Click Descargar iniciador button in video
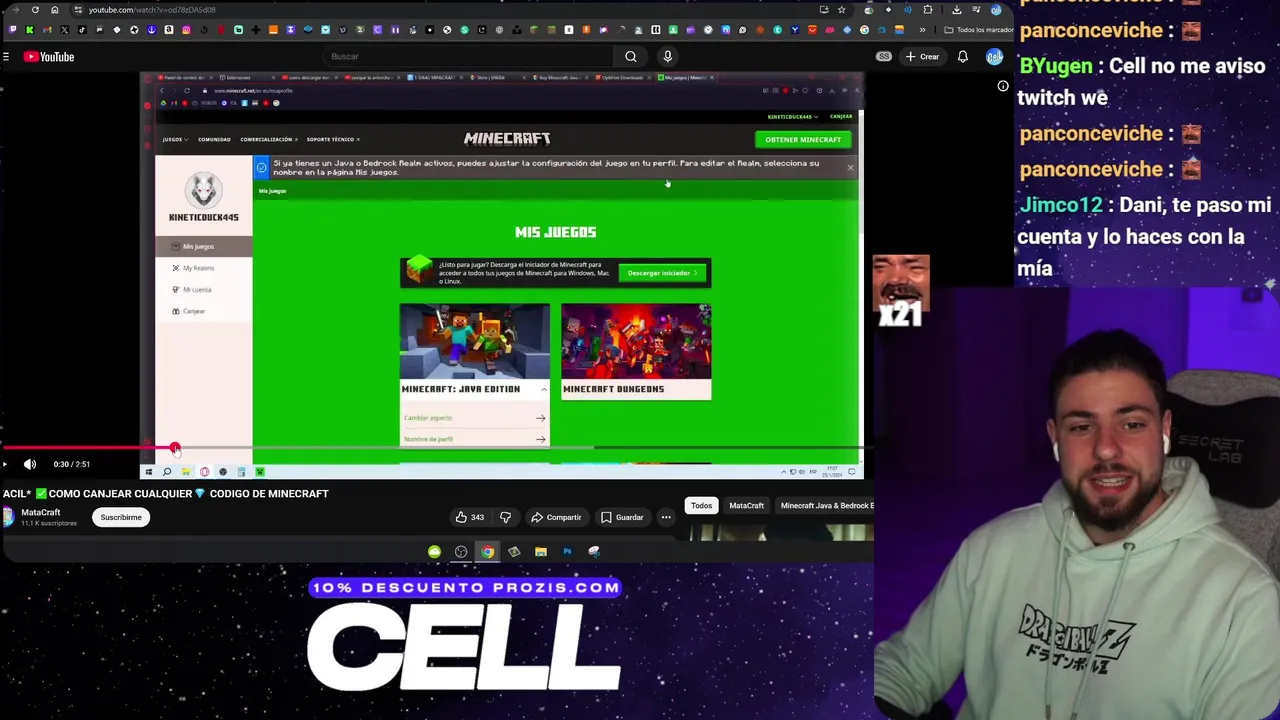Viewport: 1280px width, 720px height. pyautogui.click(x=662, y=273)
